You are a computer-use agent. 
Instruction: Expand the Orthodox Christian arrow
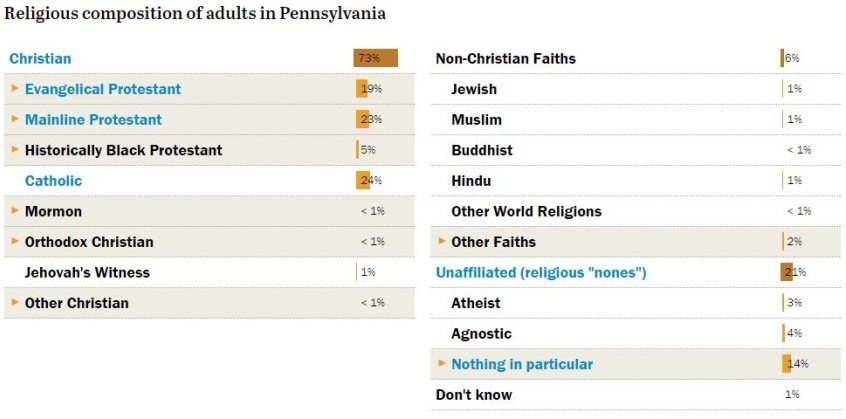point(15,241)
